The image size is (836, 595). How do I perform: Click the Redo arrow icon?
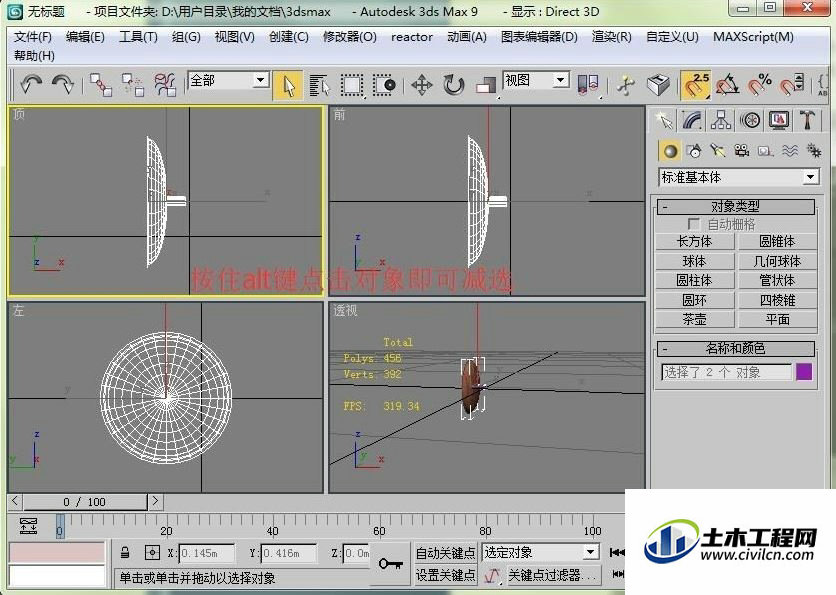[x=63, y=84]
